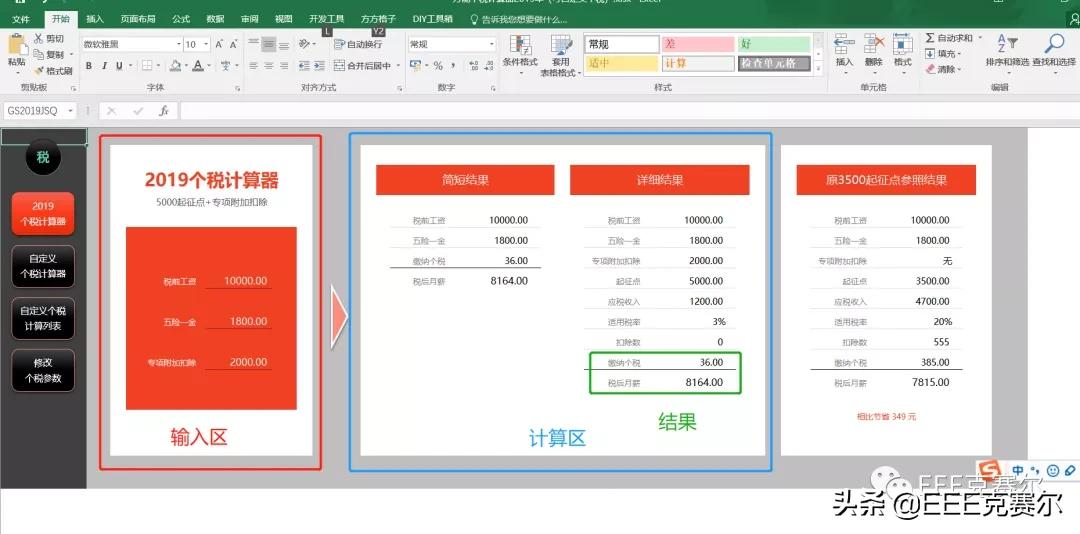Image resolution: width=1080 pixels, height=534 pixels.
Task: Open the font size dropdown showing 10
Action: tap(207, 44)
